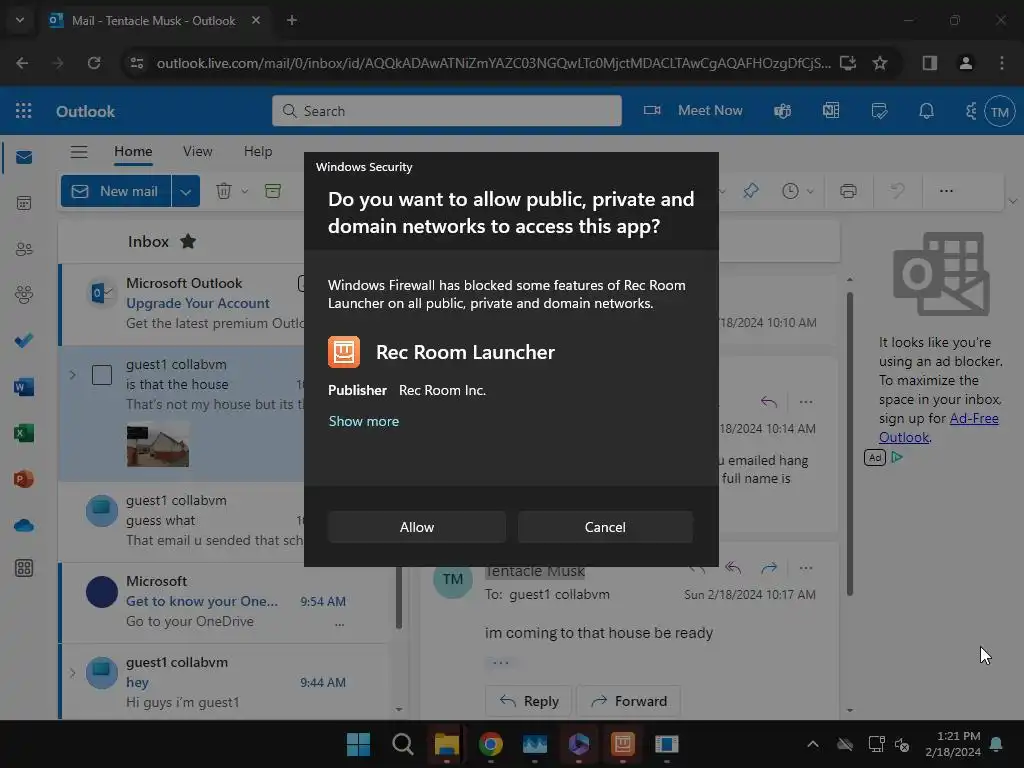The width and height of the screenshot is (1024, 768).
Task: Open the Ad-Free Outlook link
Action: 938,428
